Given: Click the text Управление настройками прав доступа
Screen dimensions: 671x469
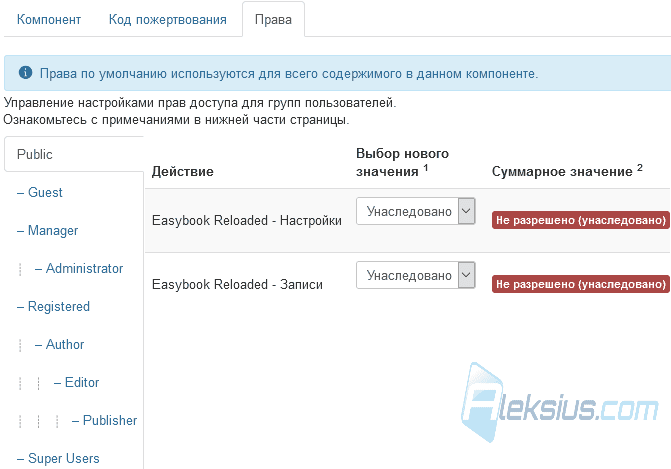Looking at the screenshot, I should (x=200, y=103).
